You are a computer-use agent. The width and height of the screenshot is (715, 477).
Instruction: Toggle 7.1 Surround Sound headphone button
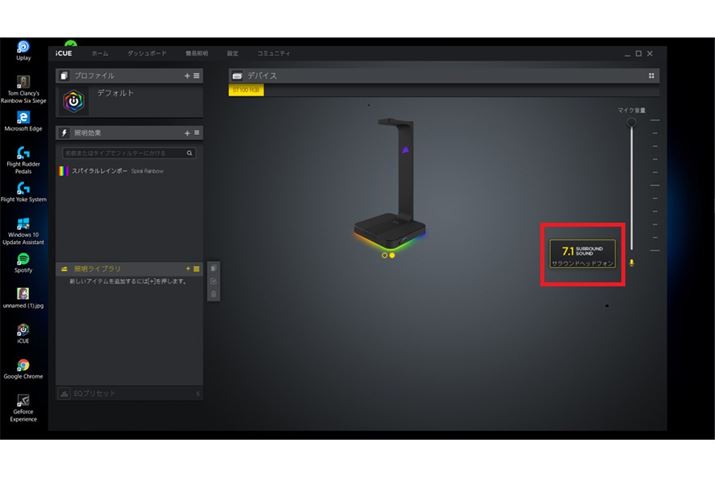582,254
